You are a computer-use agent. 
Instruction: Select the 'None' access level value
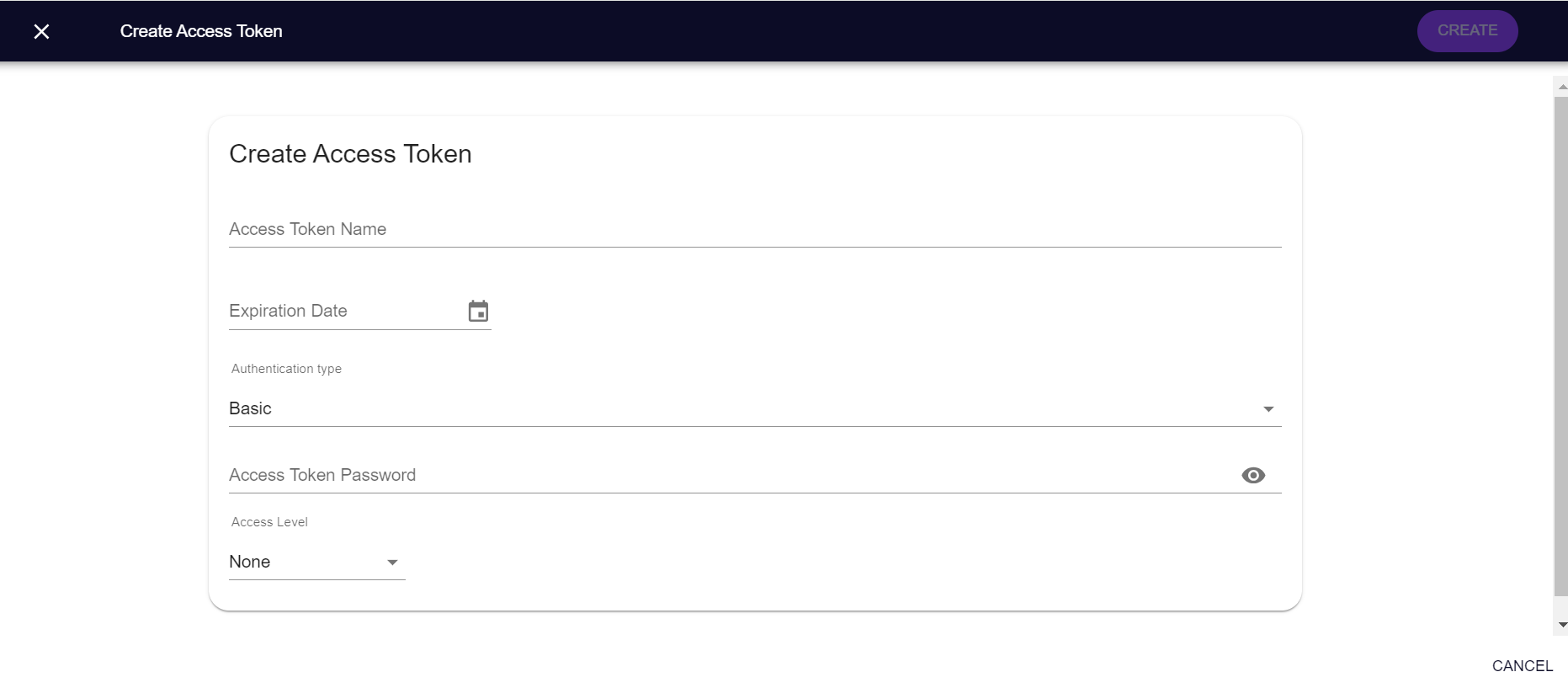[250, 562]
